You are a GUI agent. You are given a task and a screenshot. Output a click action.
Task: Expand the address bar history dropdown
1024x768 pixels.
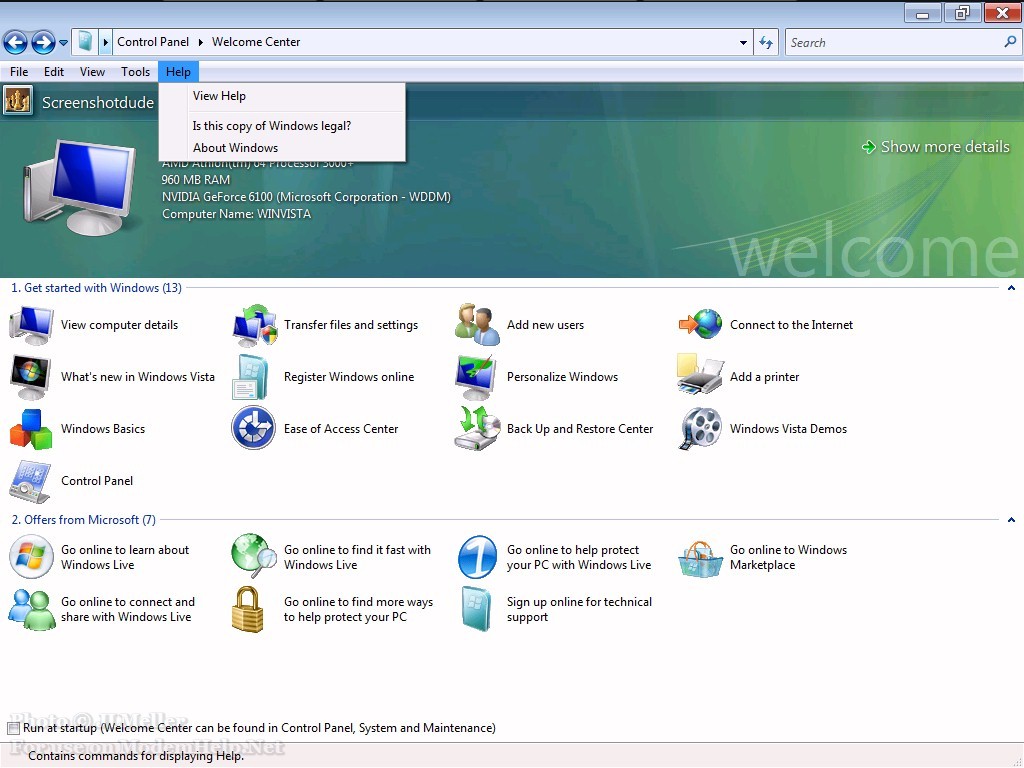743,42
